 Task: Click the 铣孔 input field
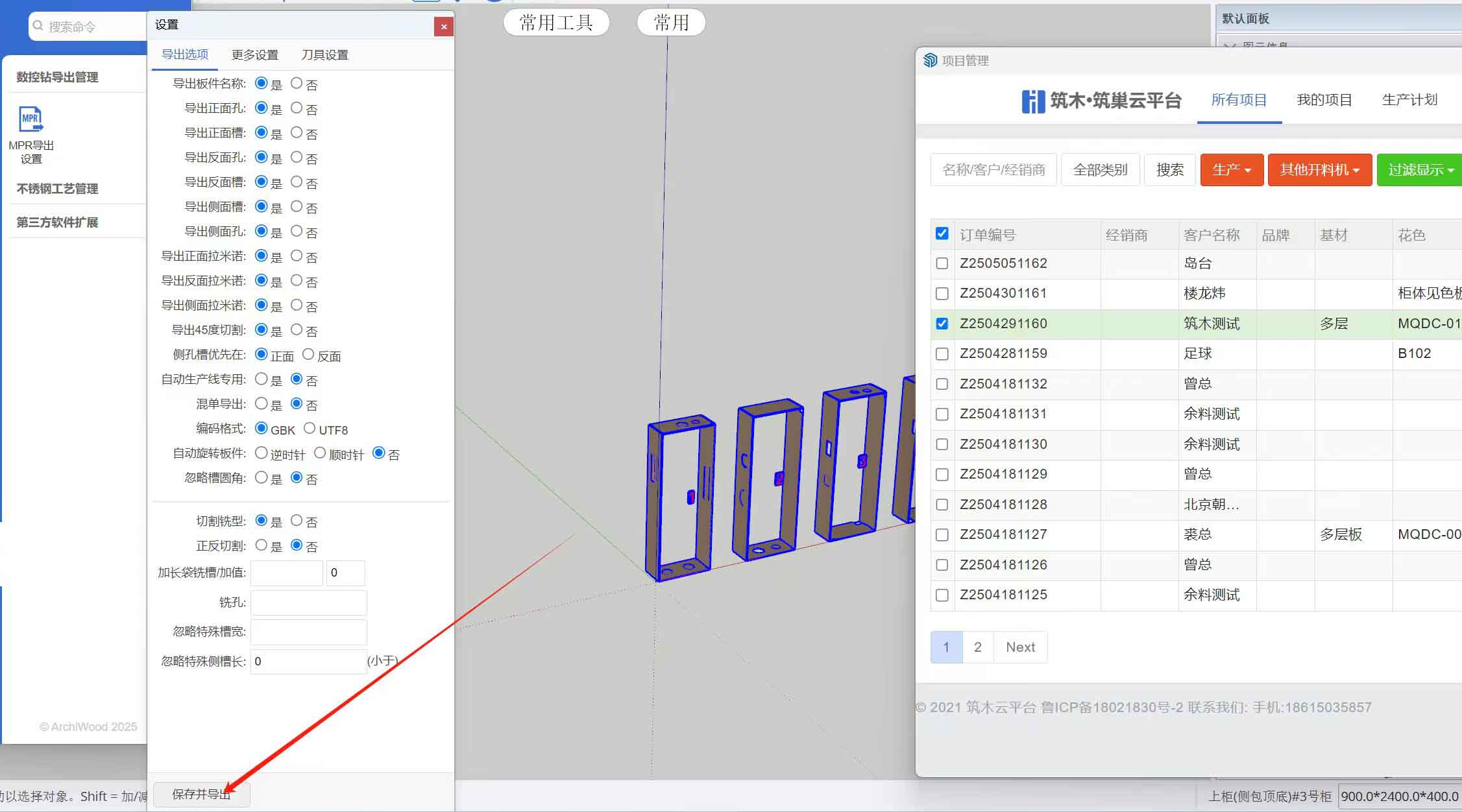308,603
